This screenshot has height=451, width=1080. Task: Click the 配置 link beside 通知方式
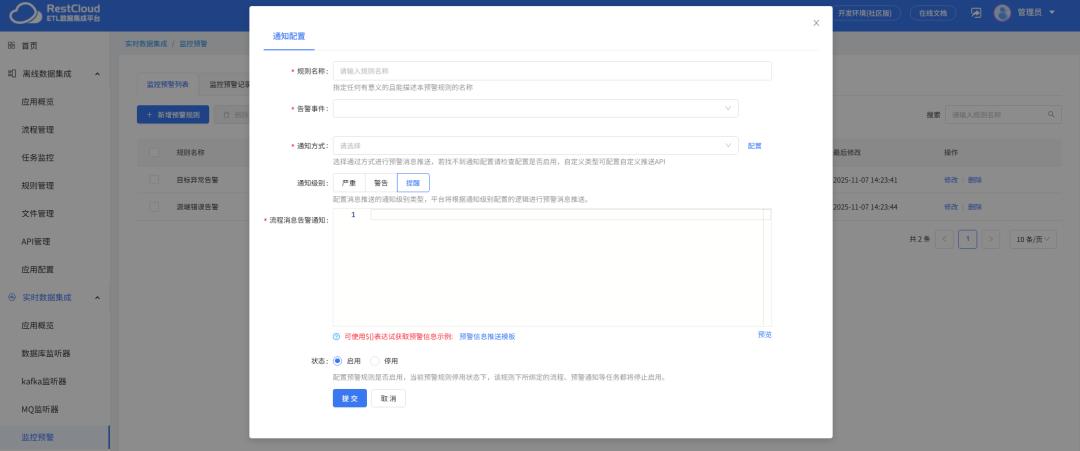click(x=755, y=146)
